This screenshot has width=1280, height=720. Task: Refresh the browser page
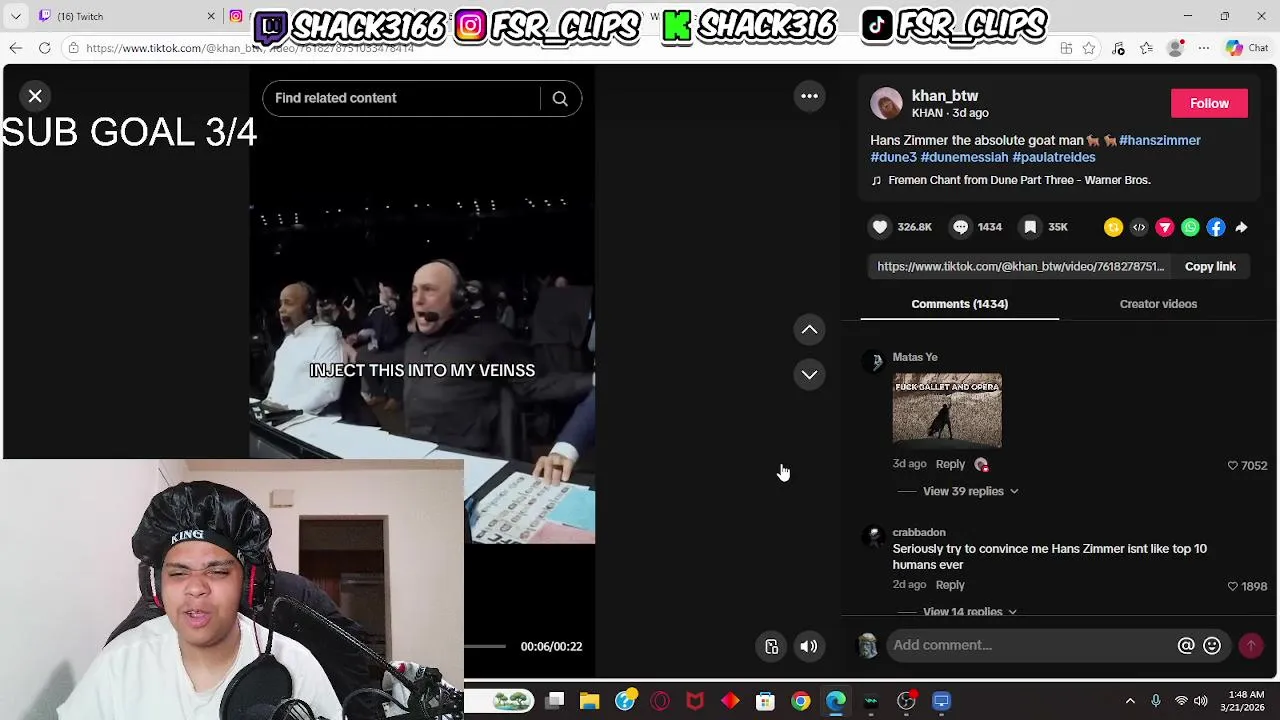point(45,48)
